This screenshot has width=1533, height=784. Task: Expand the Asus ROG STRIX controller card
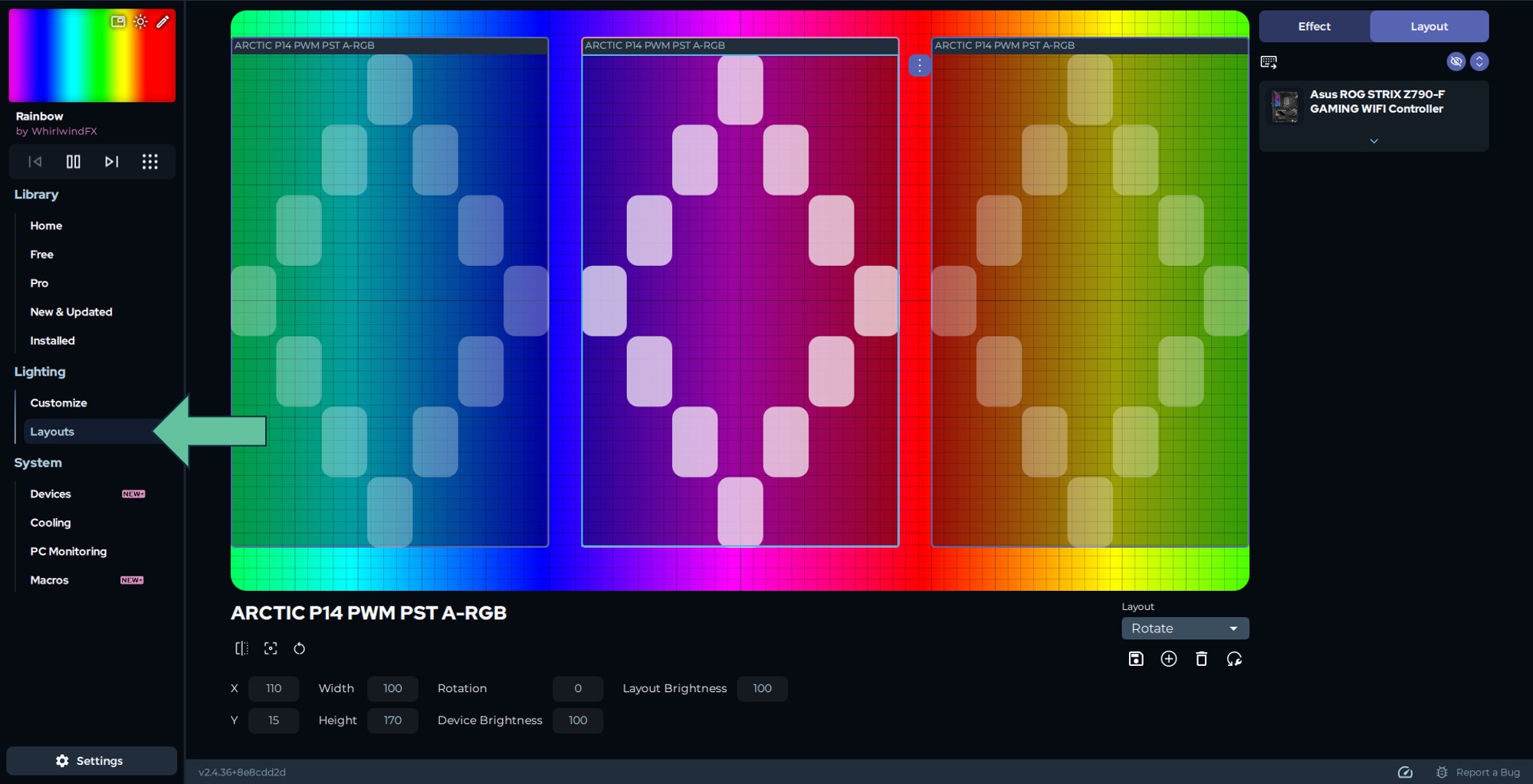point(1374,141)
